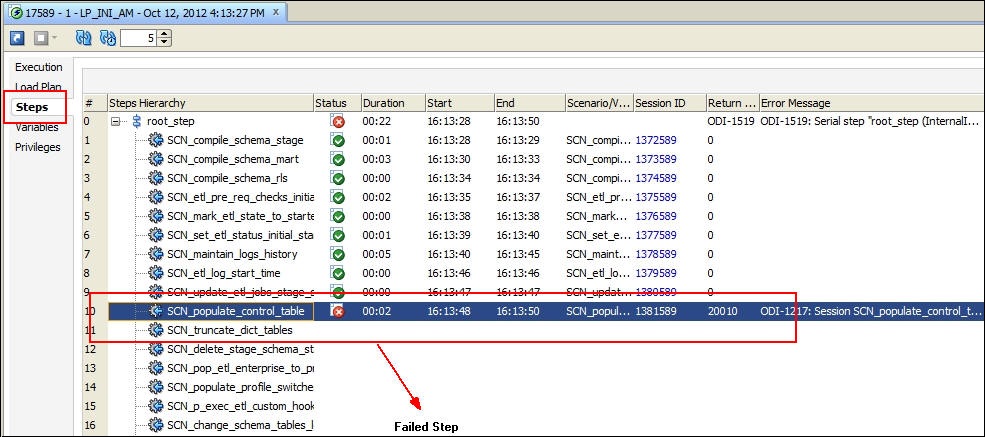Click the 00:22 duration for root_step
The image size is (985, 437).
click(x=374, y=121)
